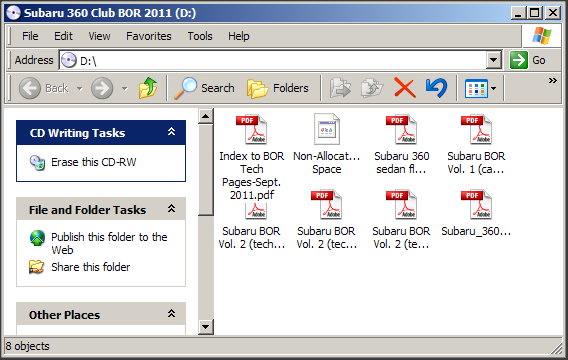568x360 pixels.
Task: Click the Back arrow button
Action: (30, 88)
